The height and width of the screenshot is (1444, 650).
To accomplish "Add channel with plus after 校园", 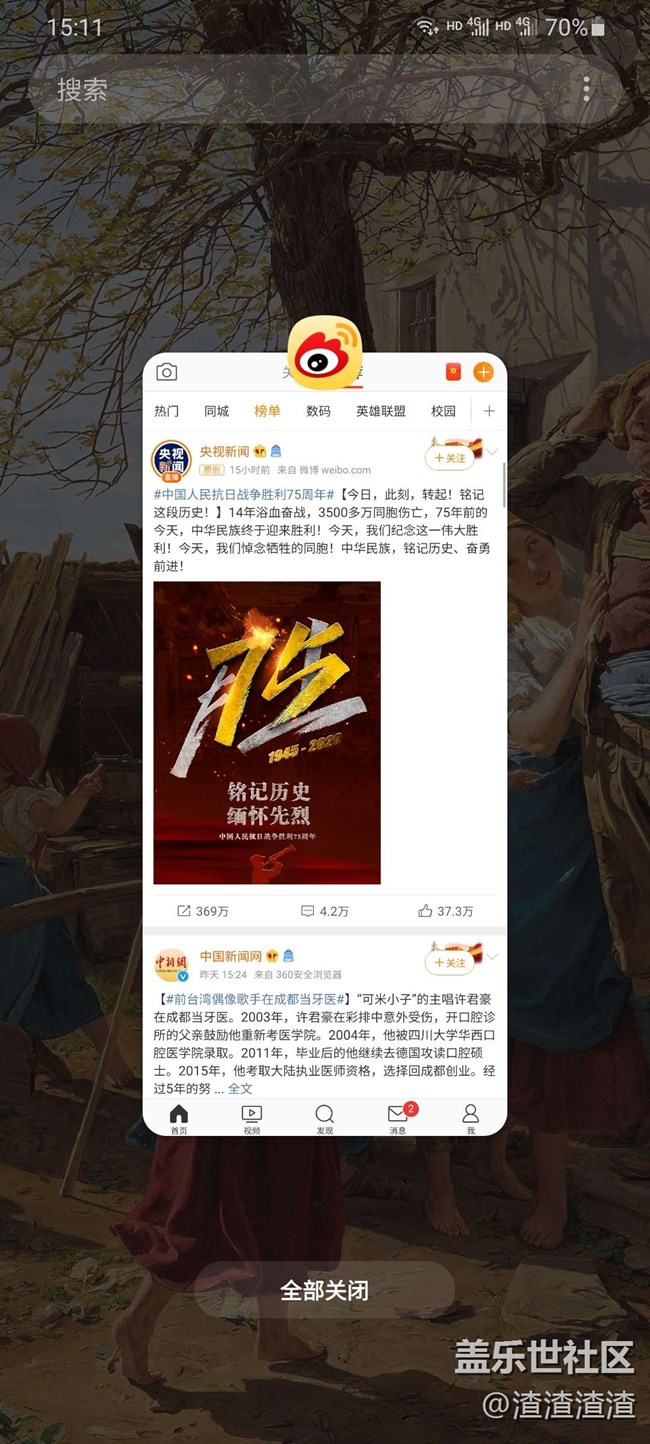I will point(489,411).
